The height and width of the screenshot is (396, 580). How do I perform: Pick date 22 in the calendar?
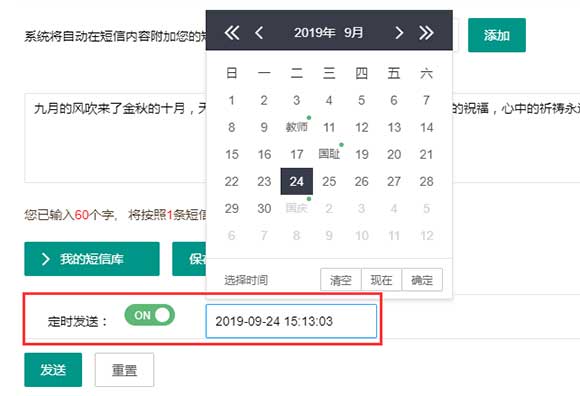[x=232, y=181]
